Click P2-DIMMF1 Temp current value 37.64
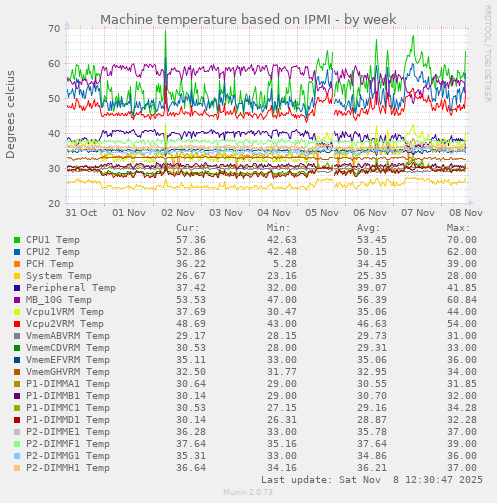The height and width of the screenshot is (503, 497). pyautogui.click(x=191, y=444)
